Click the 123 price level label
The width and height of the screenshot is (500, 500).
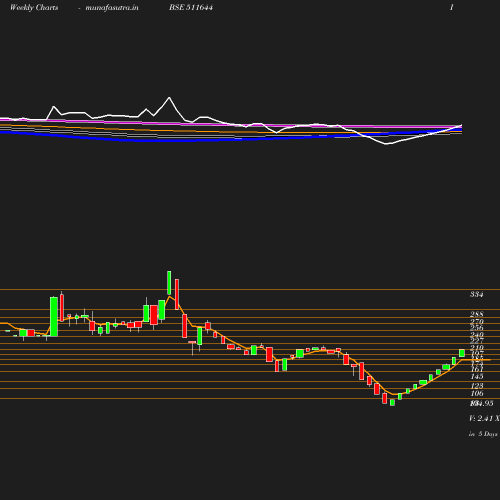click(x=477, y=386)
